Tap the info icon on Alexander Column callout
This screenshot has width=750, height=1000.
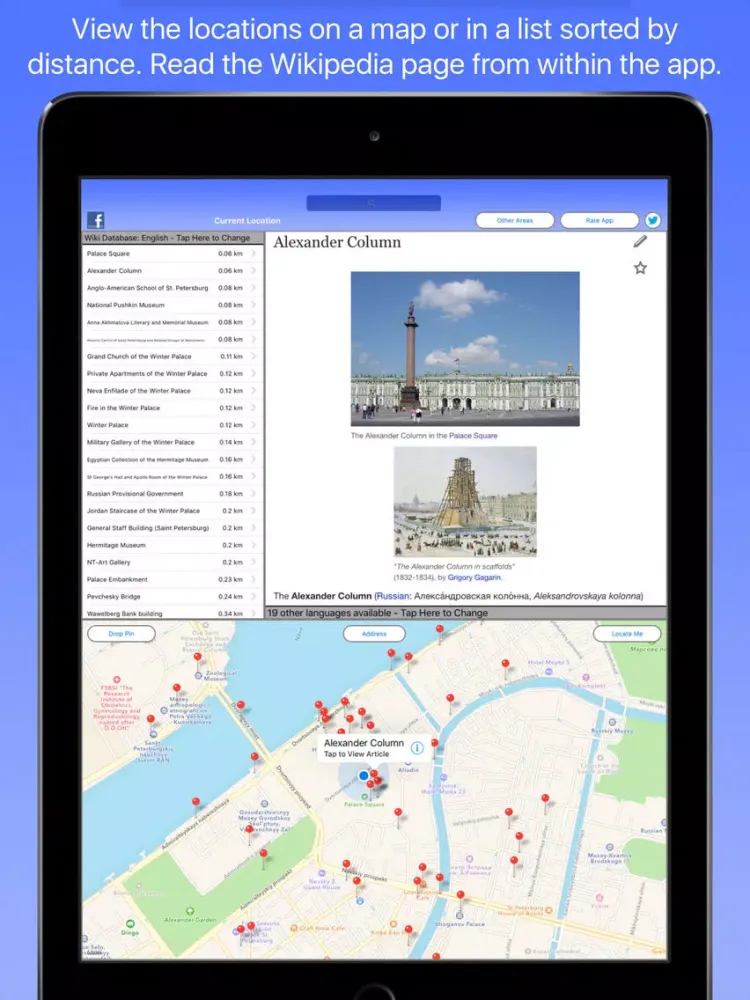click(x=416, y=747)
